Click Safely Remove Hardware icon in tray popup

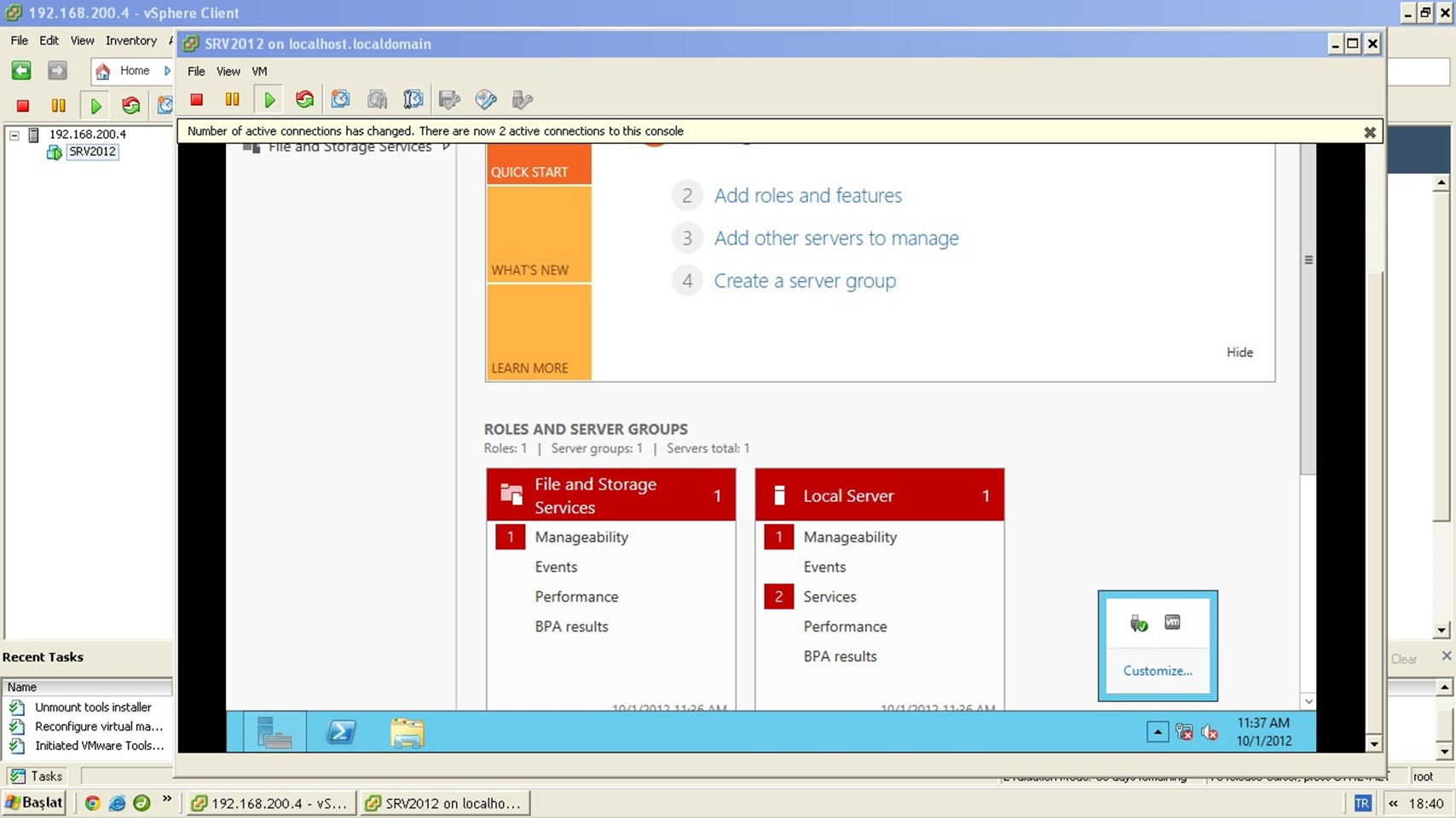(1139, 623)
